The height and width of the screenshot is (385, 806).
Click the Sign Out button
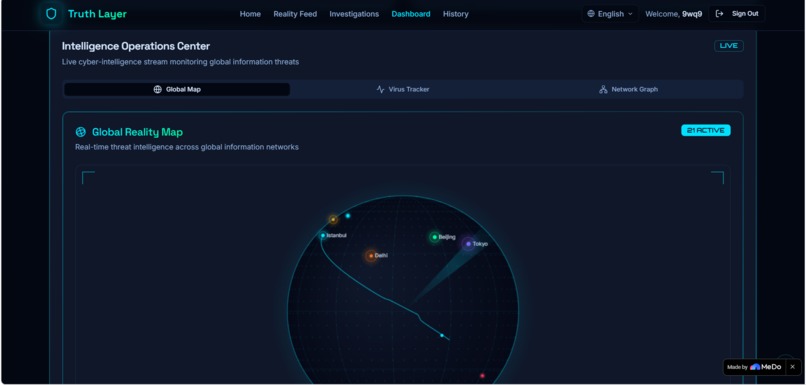737,14
